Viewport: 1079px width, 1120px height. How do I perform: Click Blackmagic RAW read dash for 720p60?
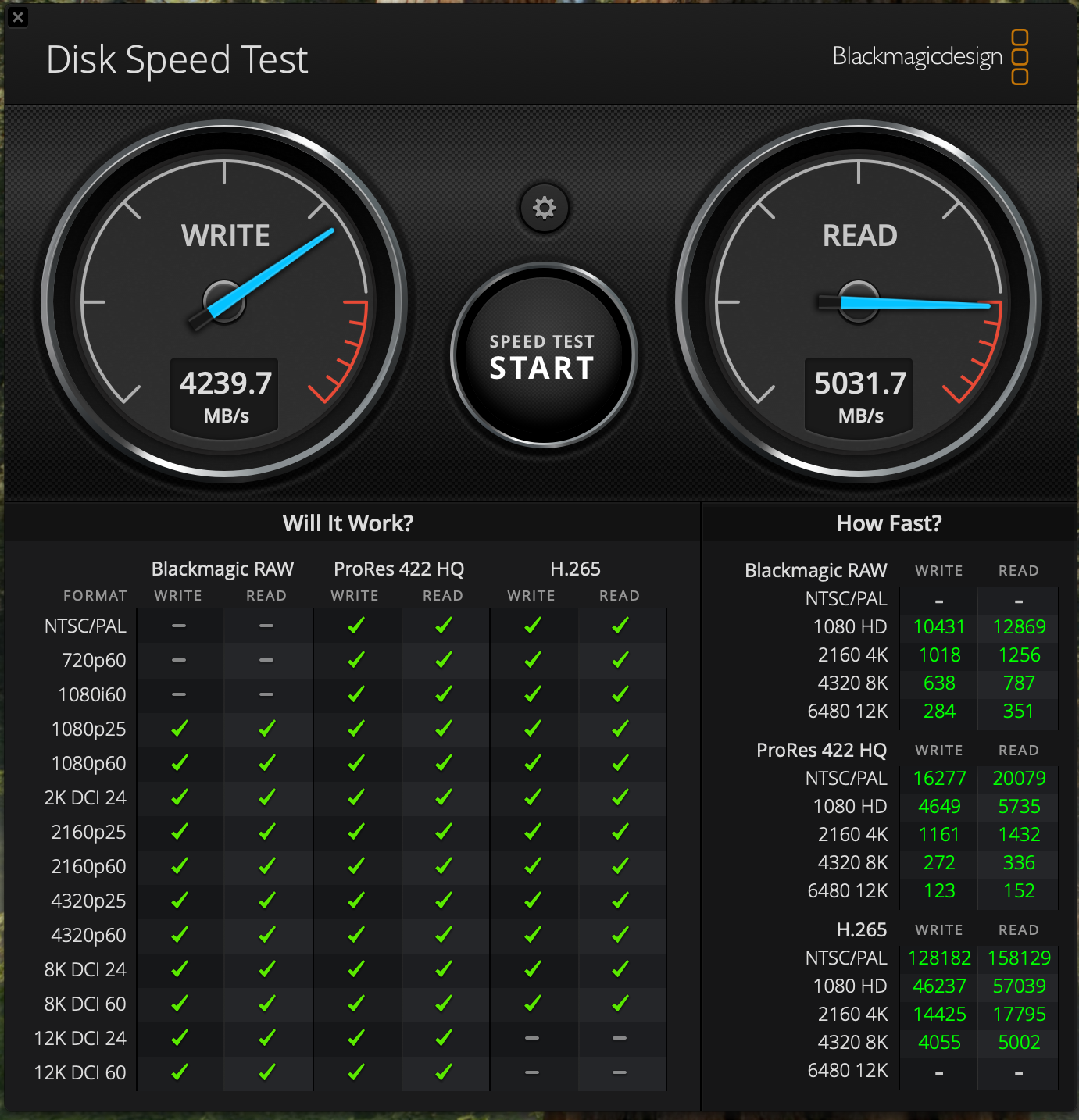click(x=266, y=660)
